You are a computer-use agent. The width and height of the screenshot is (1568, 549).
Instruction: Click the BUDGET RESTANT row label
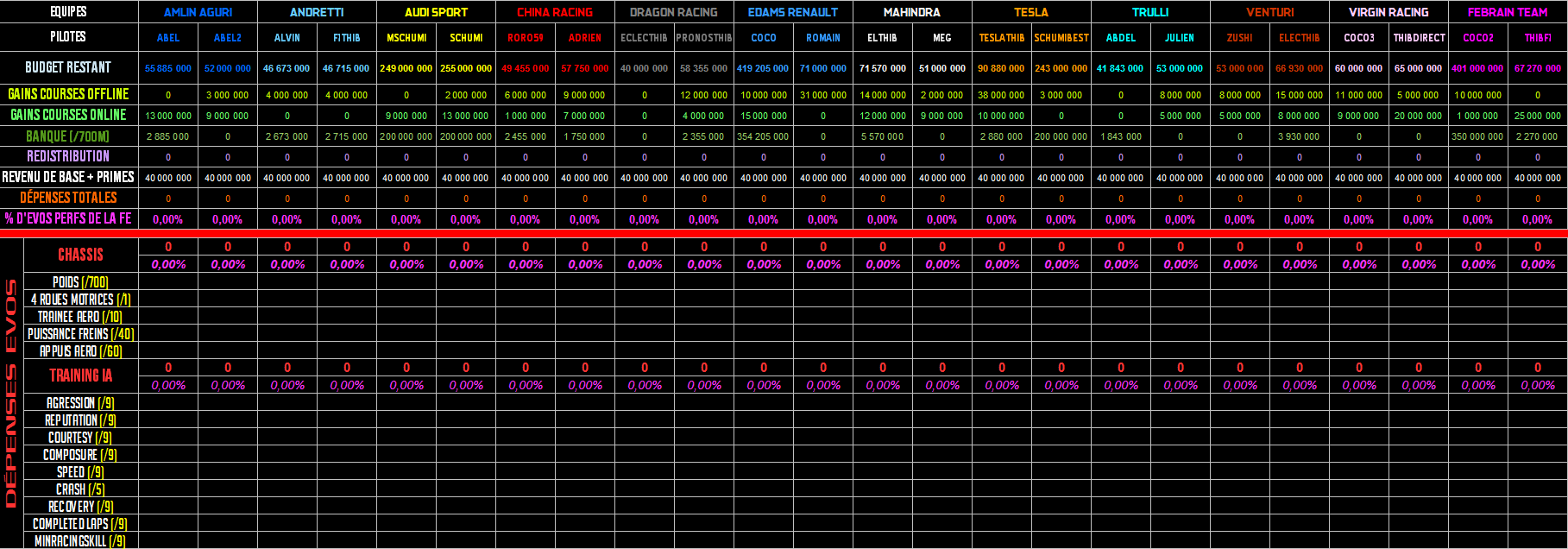(x=68, y=67)
